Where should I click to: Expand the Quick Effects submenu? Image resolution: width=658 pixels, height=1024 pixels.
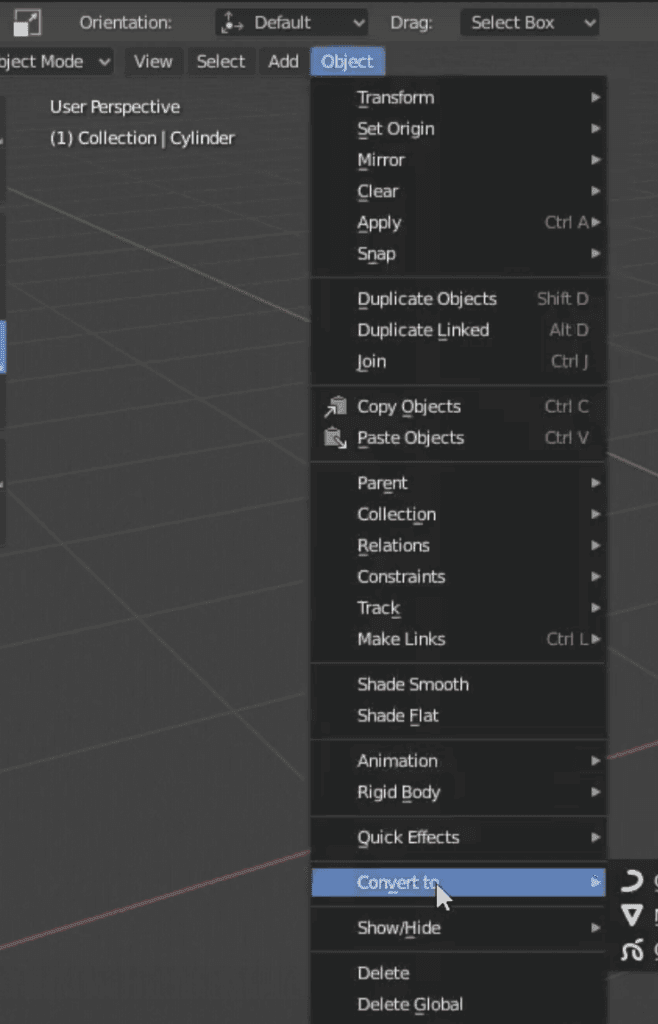click(x=459, y=837)
